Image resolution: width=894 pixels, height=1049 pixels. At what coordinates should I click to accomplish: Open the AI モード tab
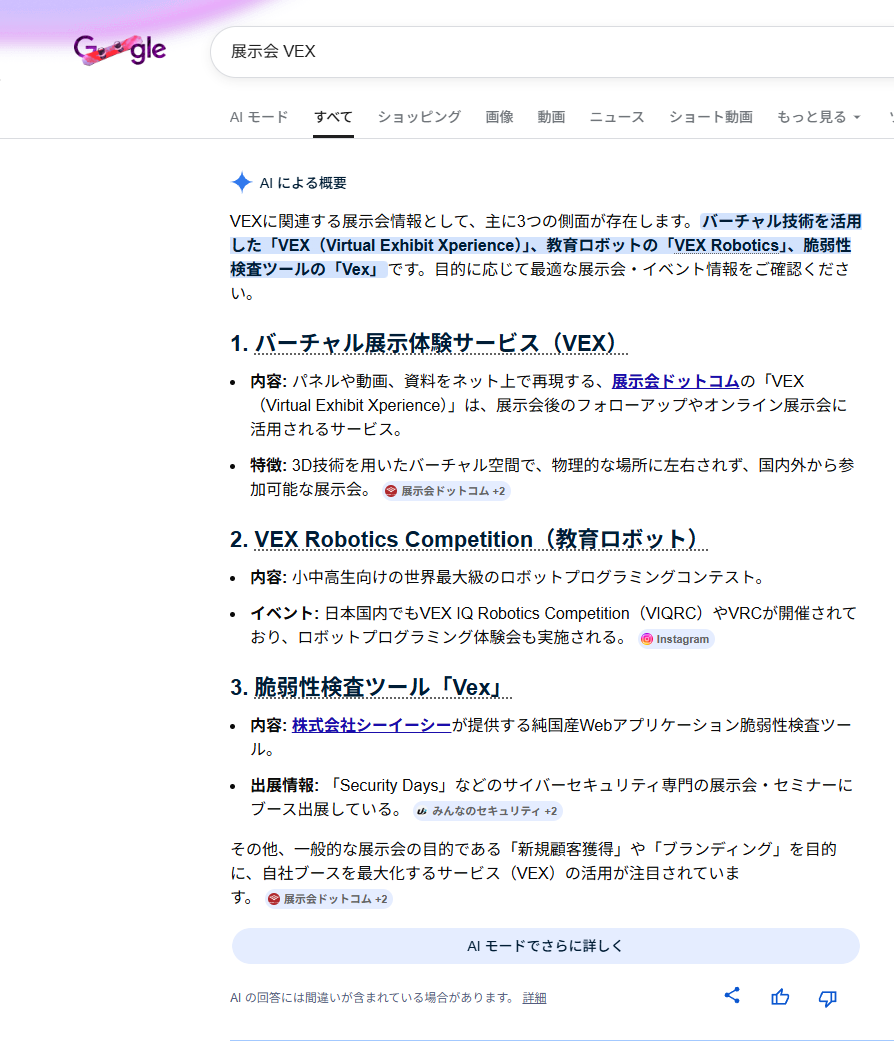pos(259,117)
